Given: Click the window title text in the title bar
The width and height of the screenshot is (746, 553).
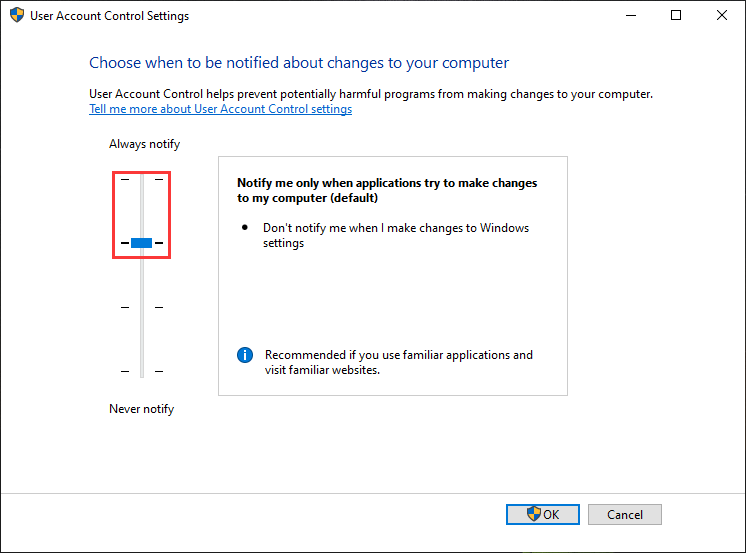Looking at the screenshot, I should point(110,16).
